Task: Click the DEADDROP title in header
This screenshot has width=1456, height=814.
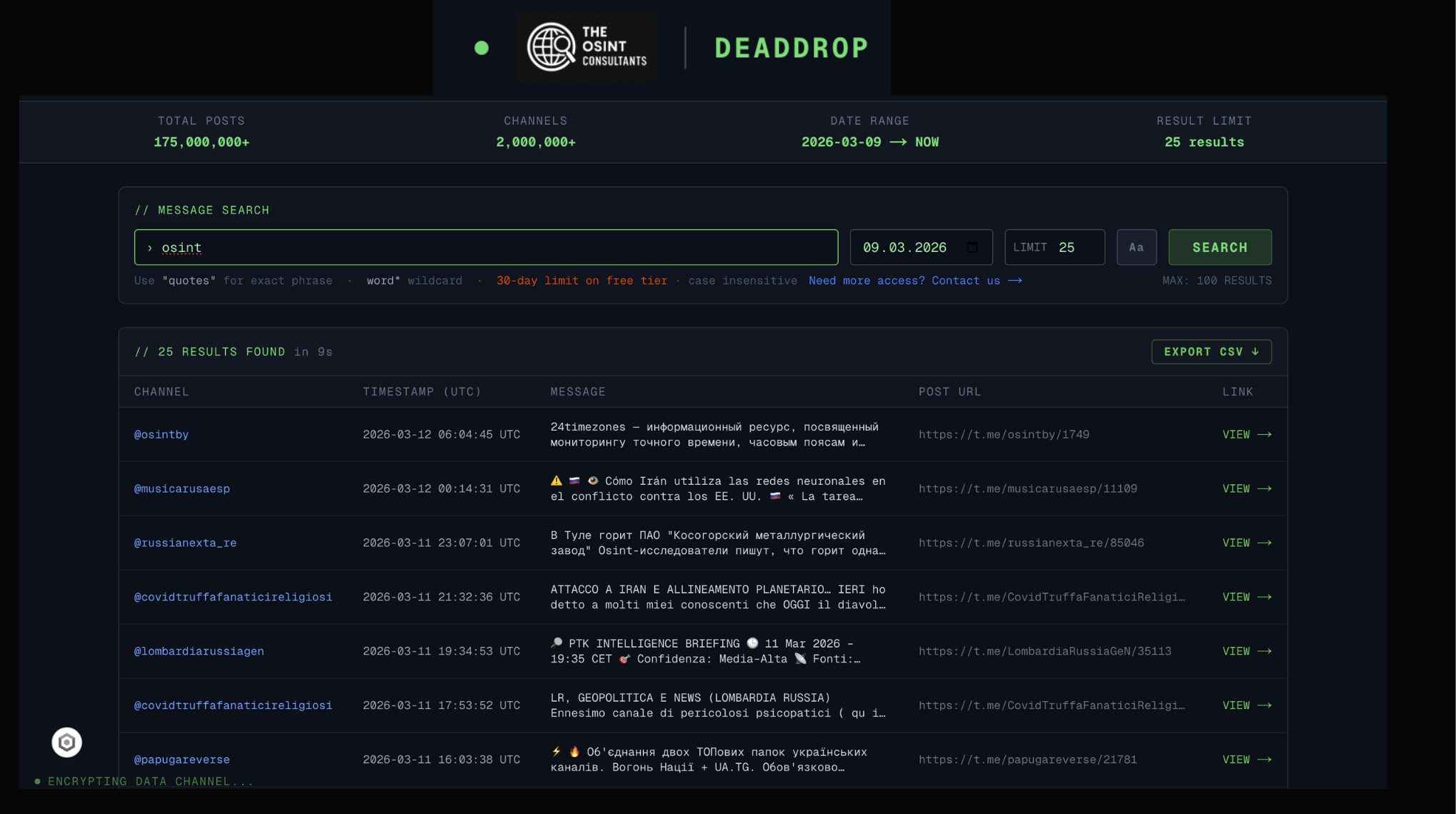Action: (791, 48)
